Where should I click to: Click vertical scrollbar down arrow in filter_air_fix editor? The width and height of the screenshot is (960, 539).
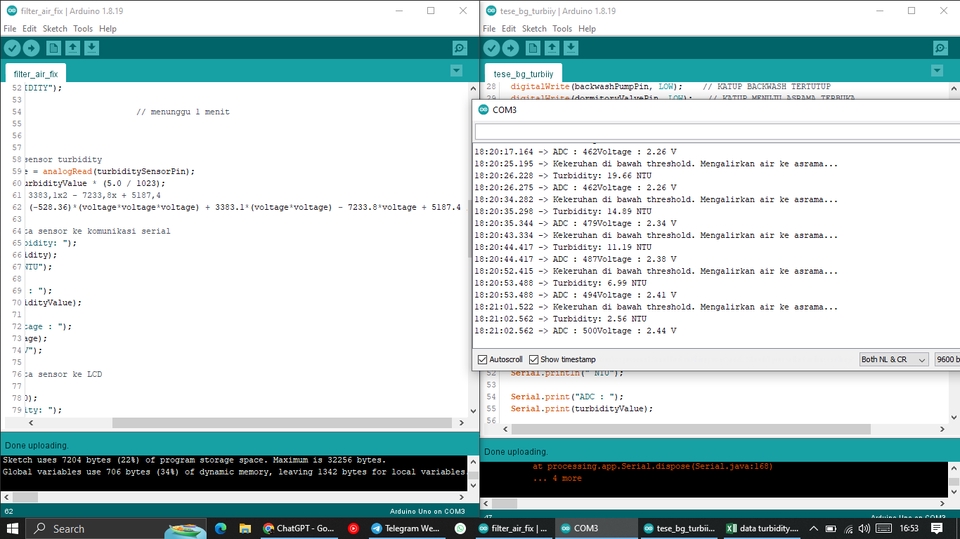coord(473,411)
